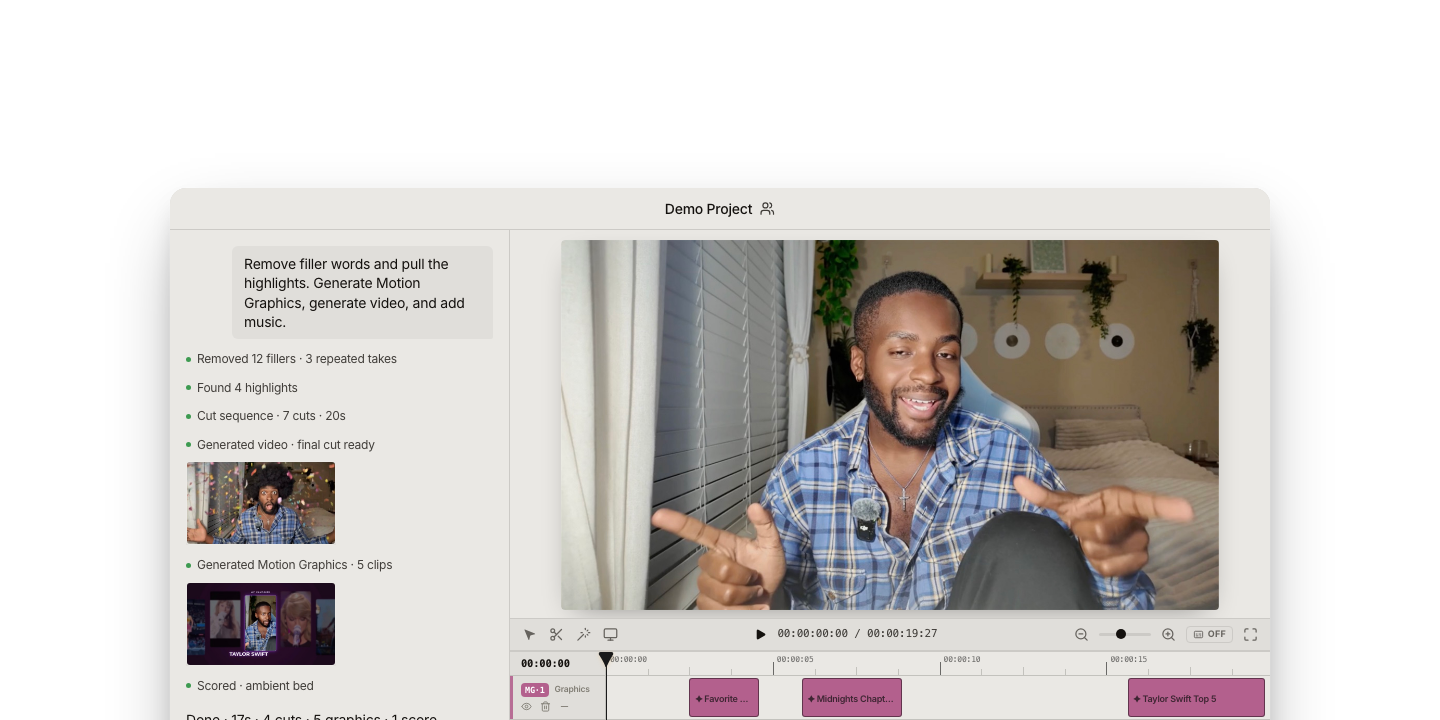Adjust the timeline zoom slider
This screenshot has width=1440, height=720.
tap(1121, 634)
